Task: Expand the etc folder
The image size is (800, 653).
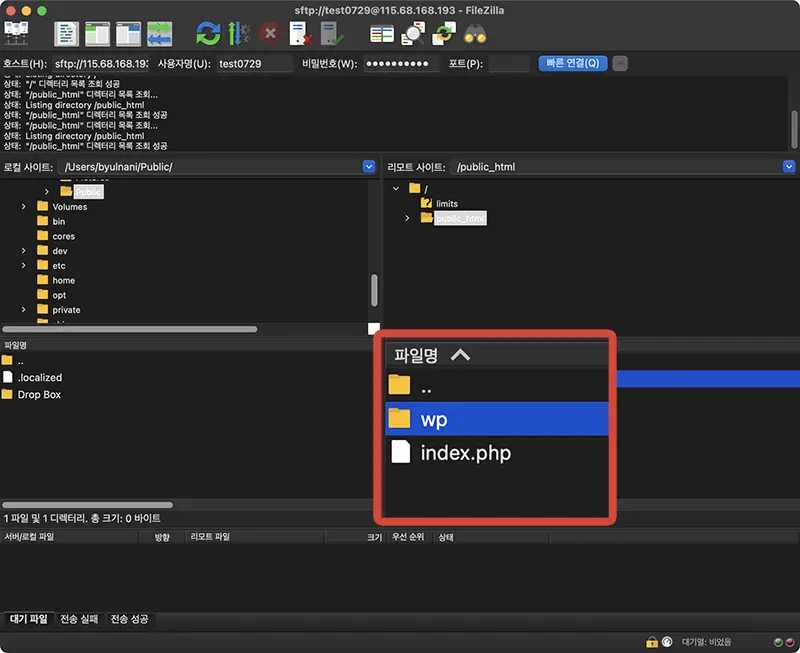Action: click(23, 265)
